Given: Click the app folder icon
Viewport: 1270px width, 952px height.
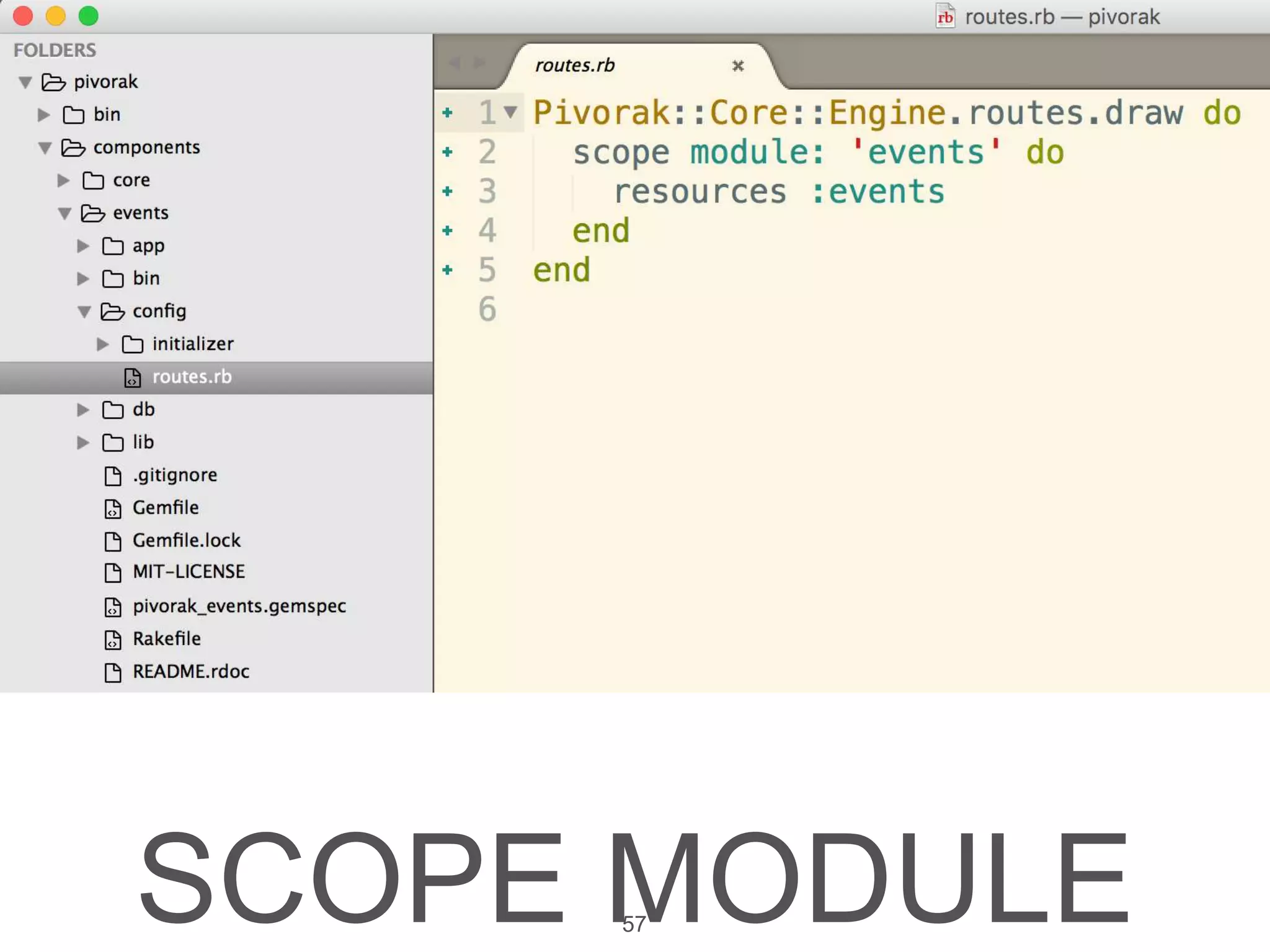Looking at the screenshot, I should (113, 246).
